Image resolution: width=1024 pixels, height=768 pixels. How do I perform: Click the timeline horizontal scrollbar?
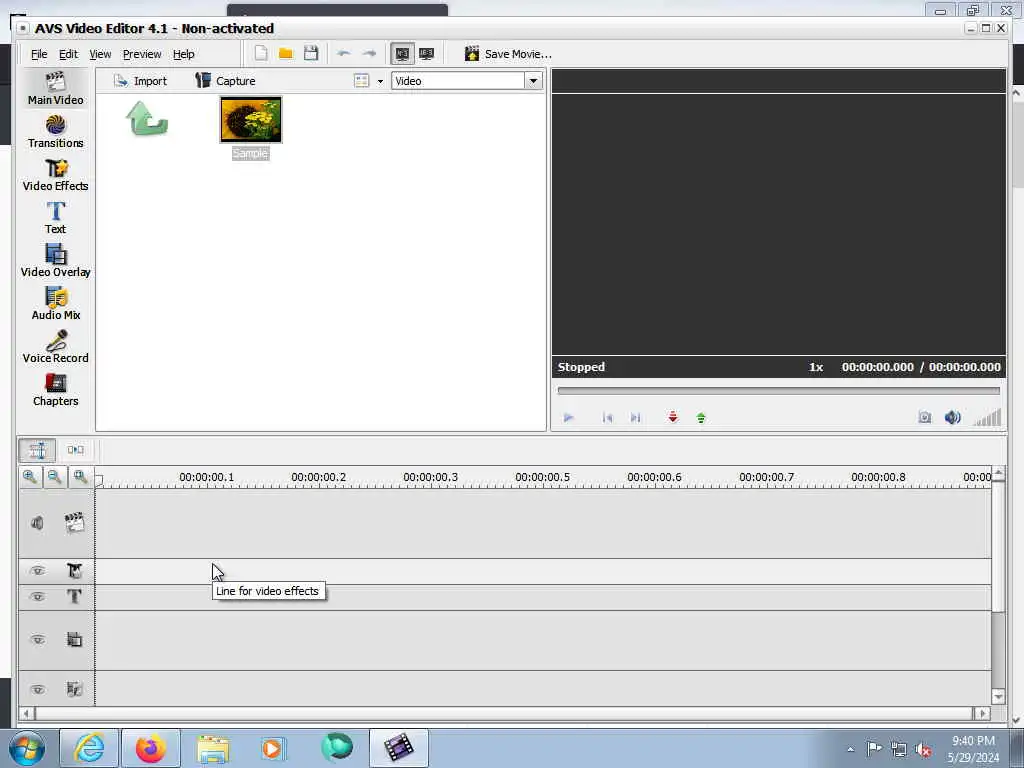(504, 713)
